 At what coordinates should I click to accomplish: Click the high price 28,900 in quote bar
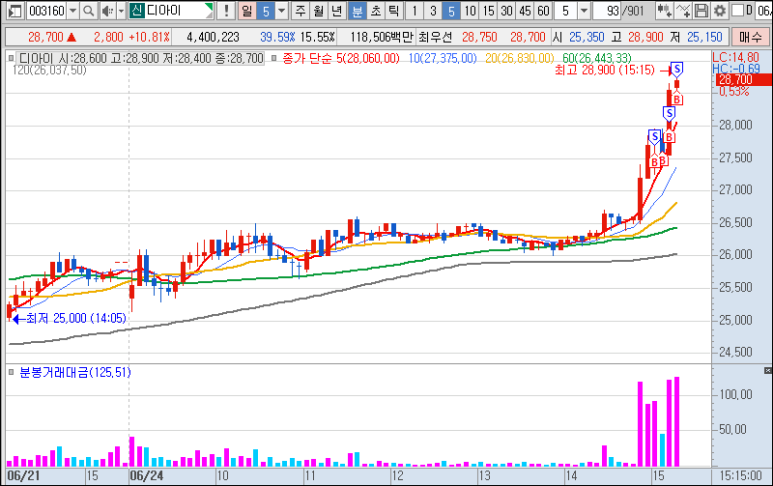[645, 37]
